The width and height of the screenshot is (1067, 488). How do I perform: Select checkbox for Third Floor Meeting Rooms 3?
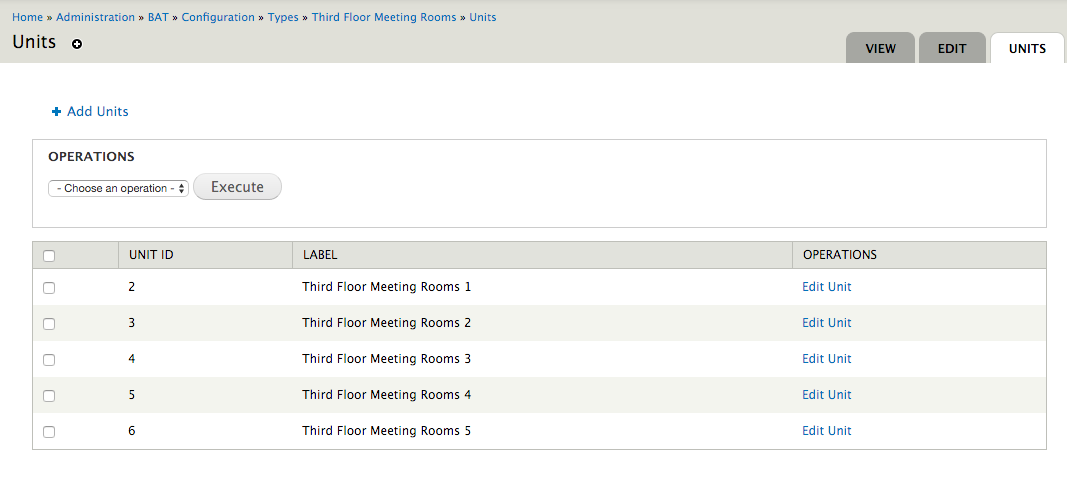[x=49, y=360]
